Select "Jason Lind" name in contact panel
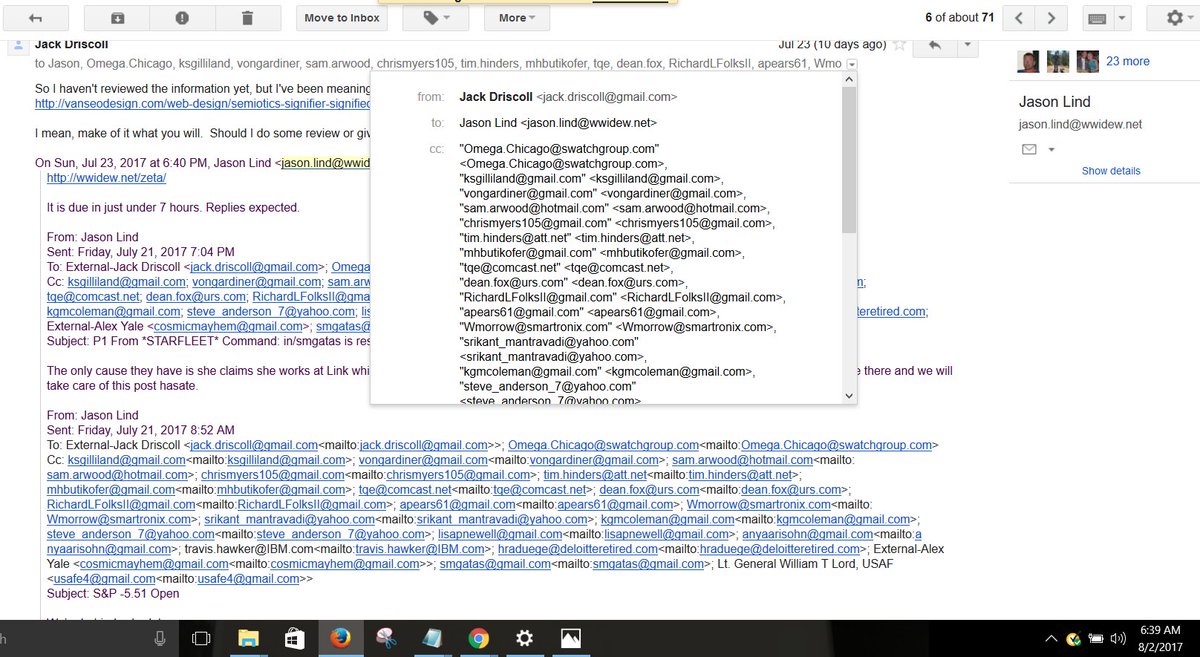 pyautogui.click(x=1054, y=102)
